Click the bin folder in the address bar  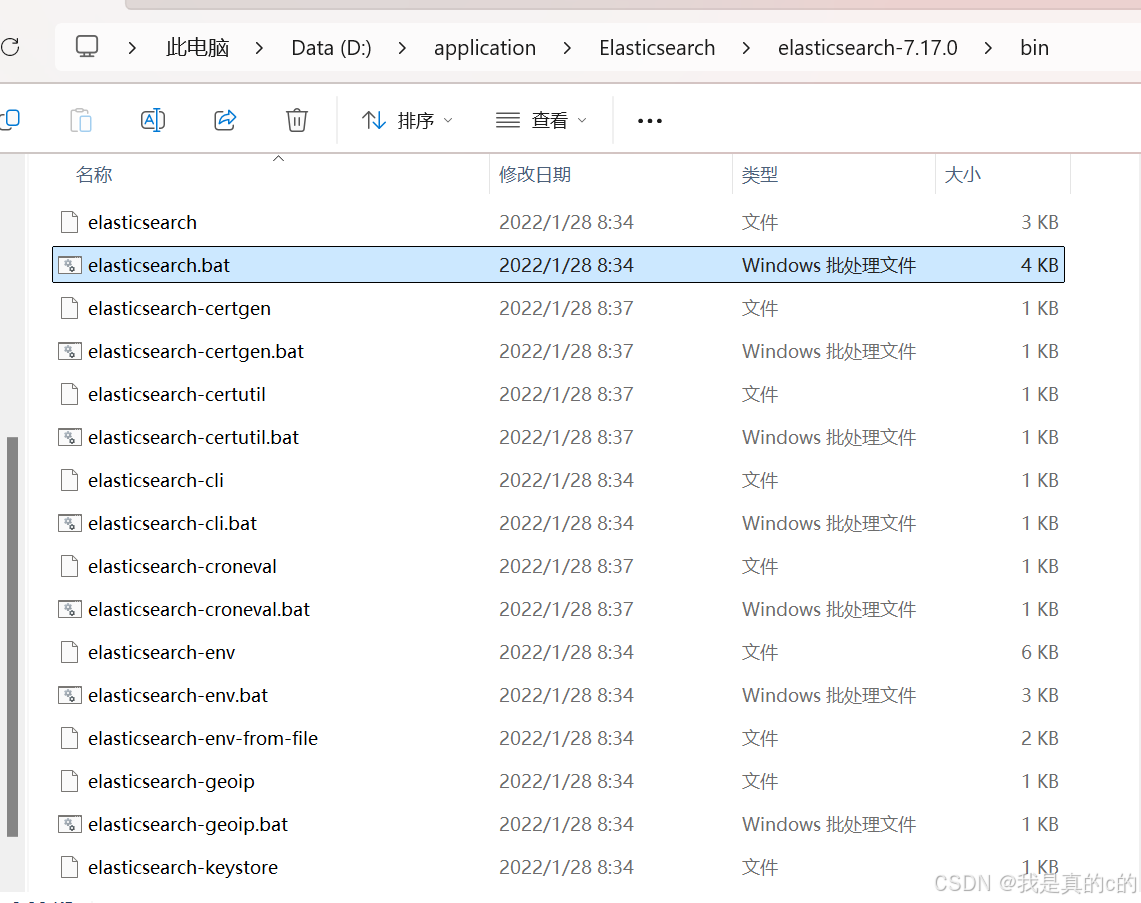coord(1034,48)
